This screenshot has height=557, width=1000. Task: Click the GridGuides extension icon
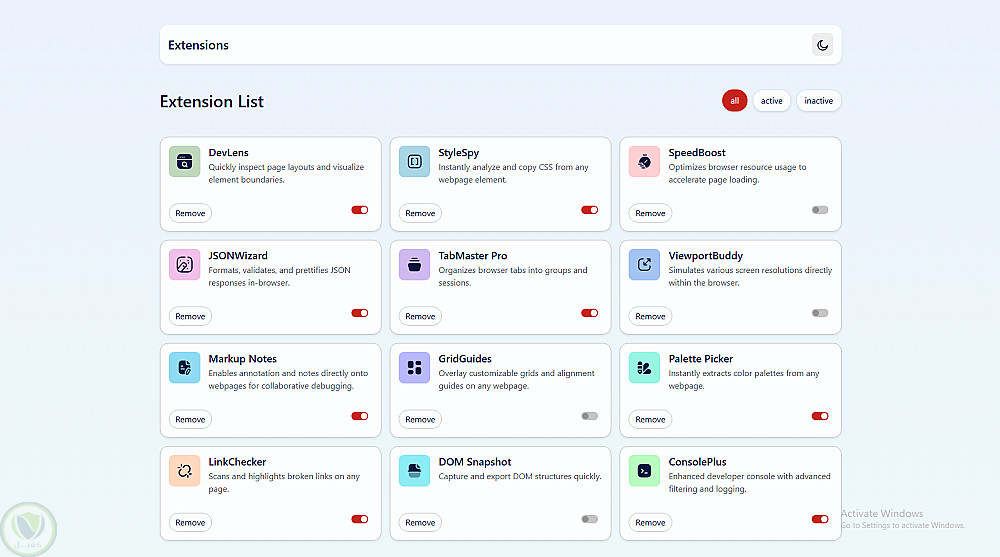(414, 367)
